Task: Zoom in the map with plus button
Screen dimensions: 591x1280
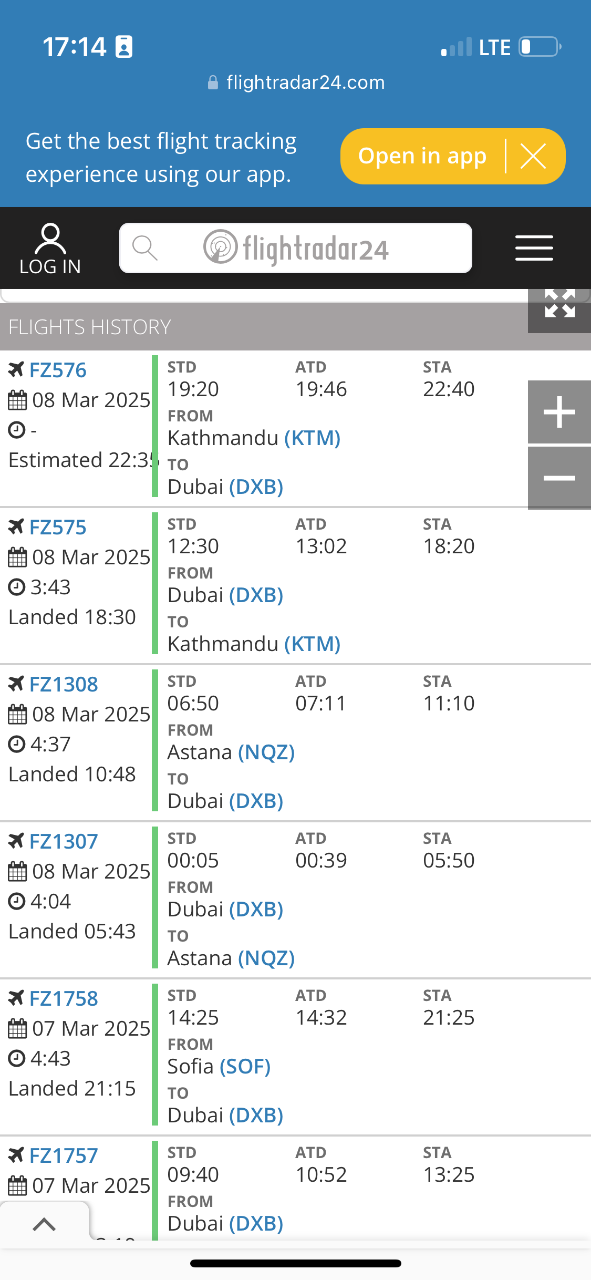Action: (559, 412)
